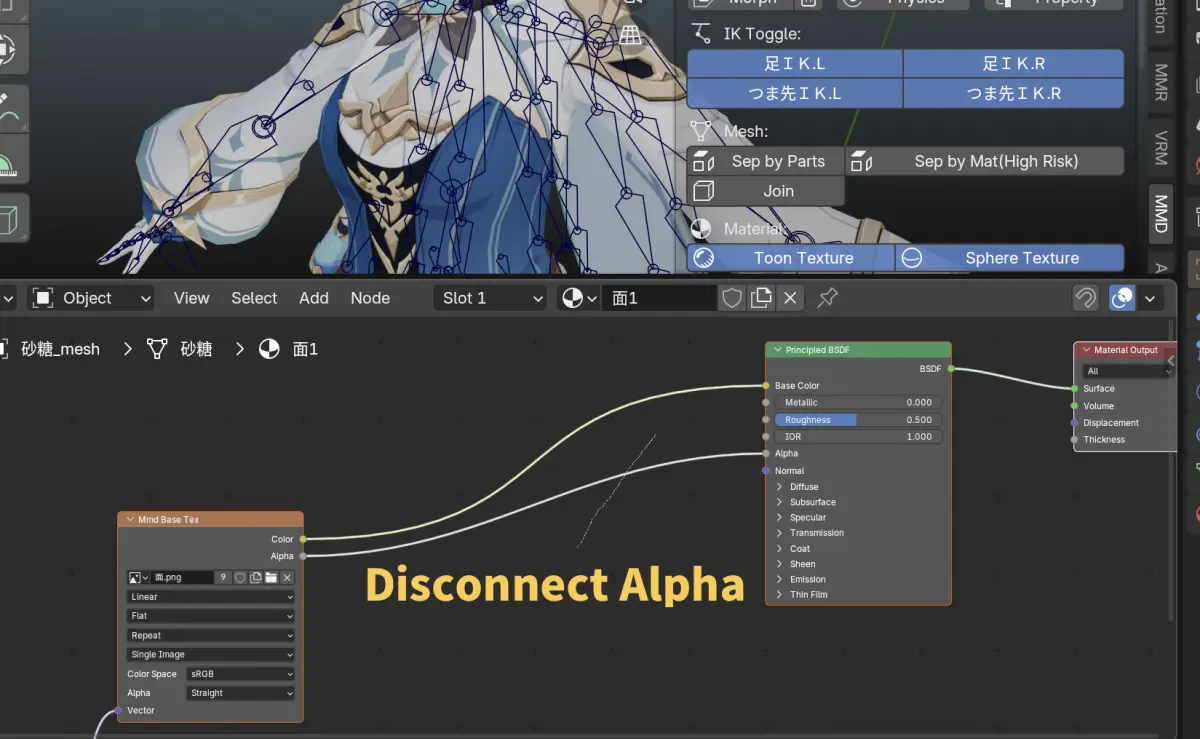Screen dimensions: 1200x739
Task: Click the new image copy icon
Action: click(256, 578)
